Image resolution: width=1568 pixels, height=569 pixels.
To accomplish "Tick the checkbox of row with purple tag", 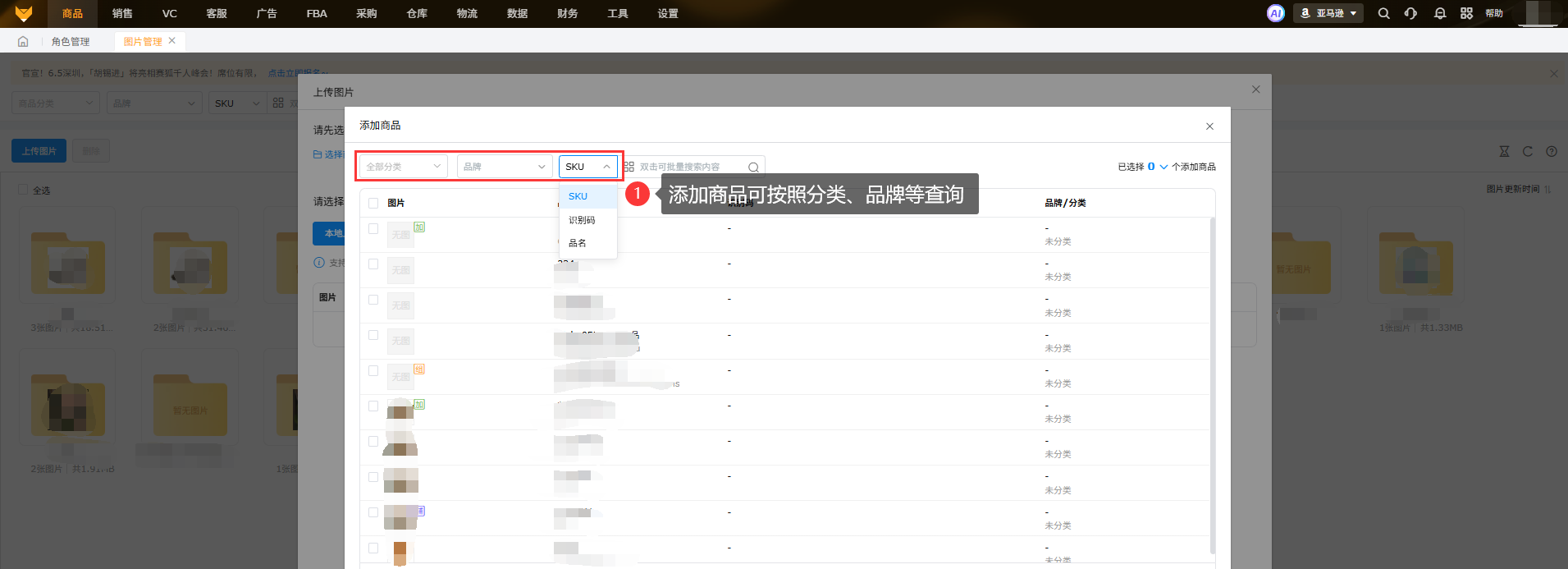I will coord(373,512).
